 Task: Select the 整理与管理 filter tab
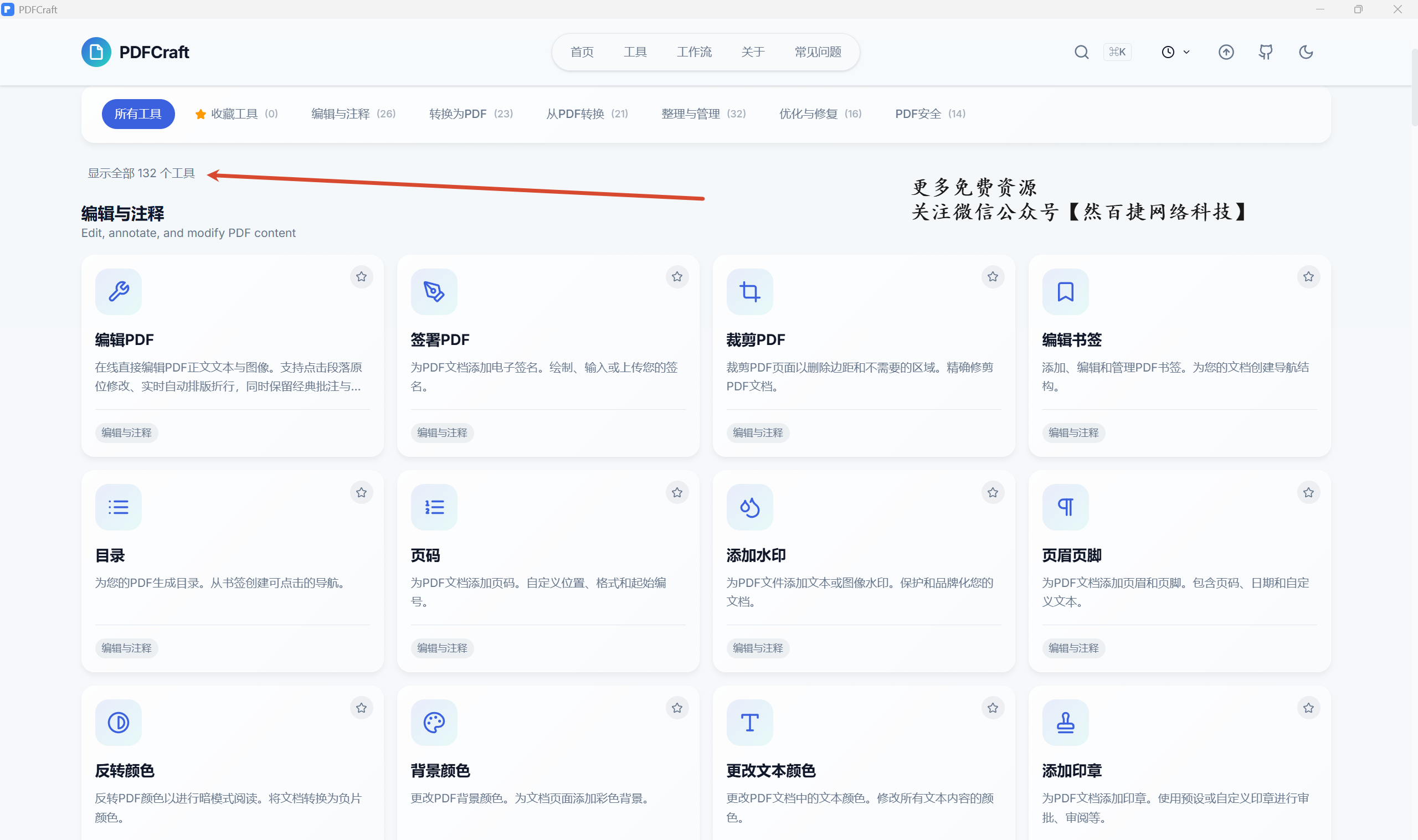[x=703, y=114]
